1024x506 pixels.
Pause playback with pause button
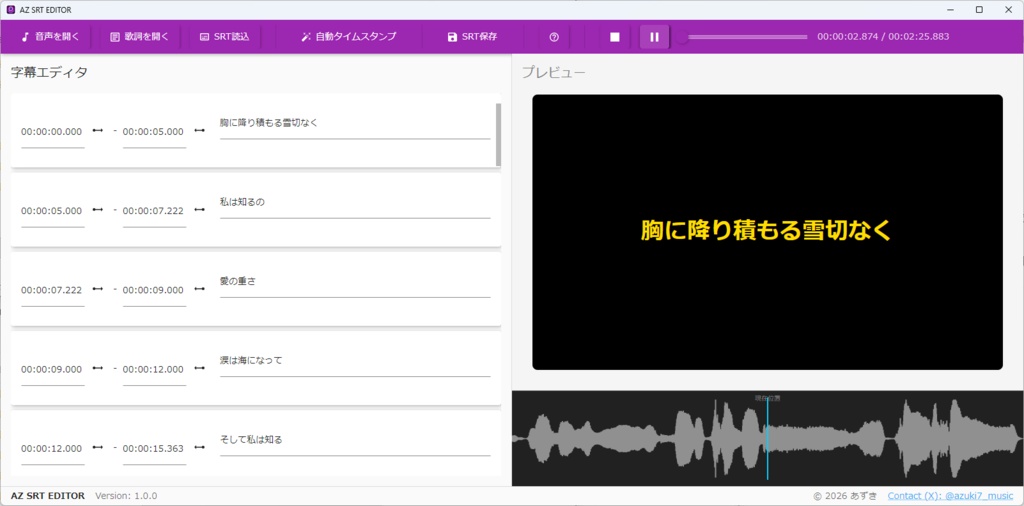[654, 37]
